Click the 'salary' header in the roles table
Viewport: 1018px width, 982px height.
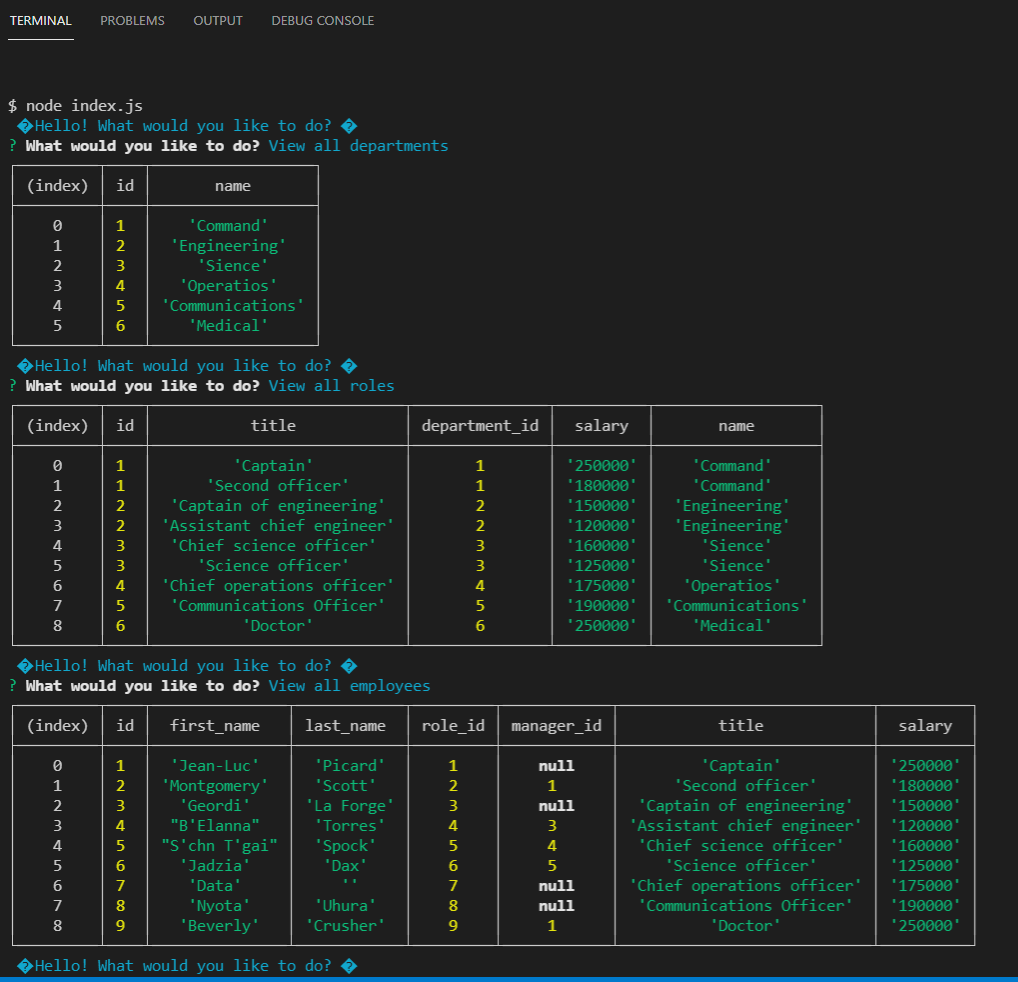601,426
